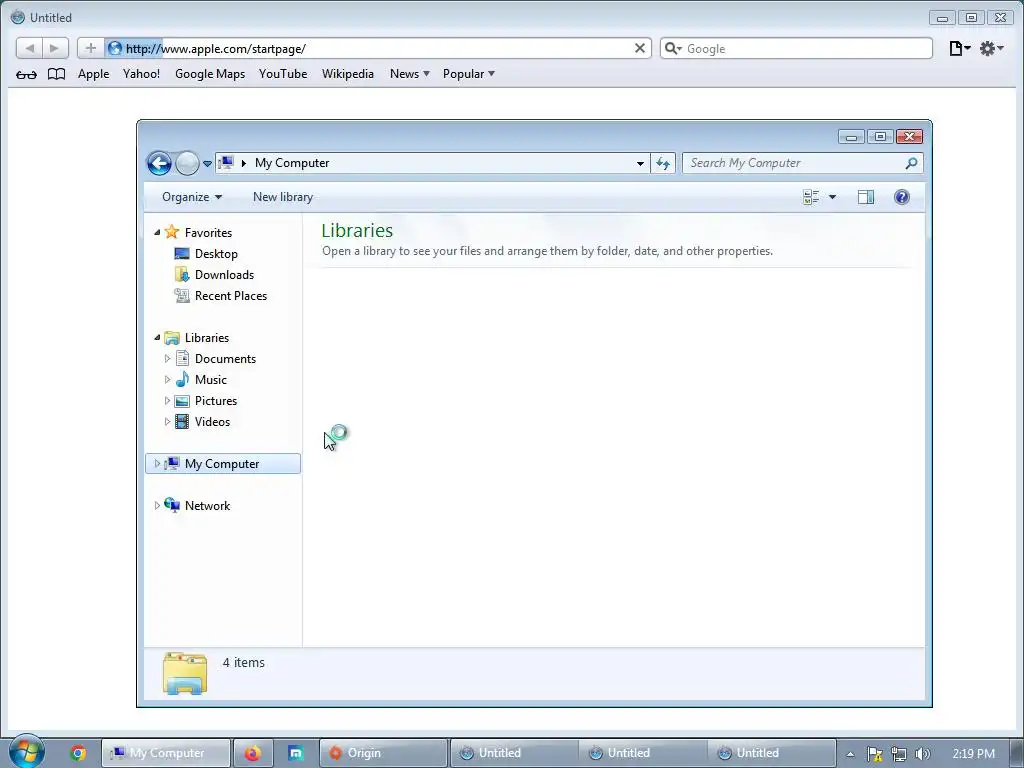Screen dimensions: 1024x768
Task: Click the Windows Start orb
Action: click(x=26, y=752)
